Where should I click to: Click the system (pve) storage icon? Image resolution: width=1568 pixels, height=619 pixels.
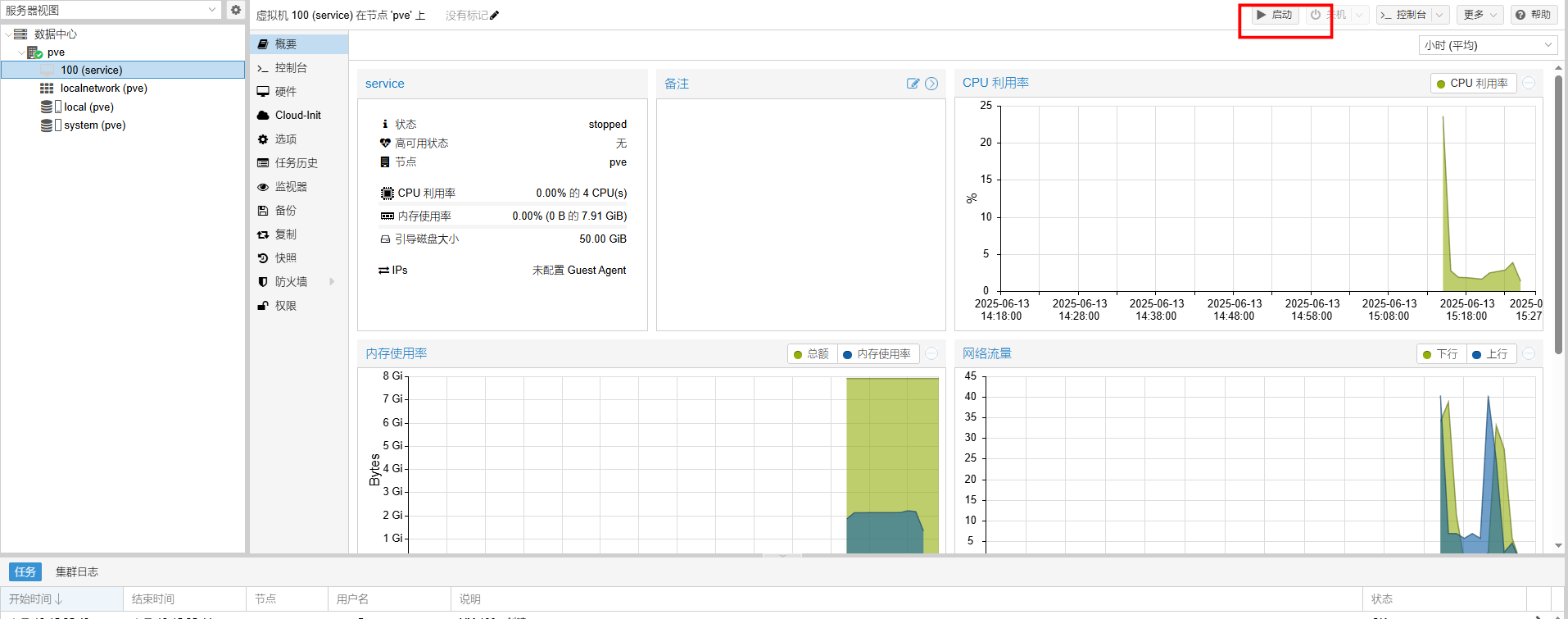point(51,125)
